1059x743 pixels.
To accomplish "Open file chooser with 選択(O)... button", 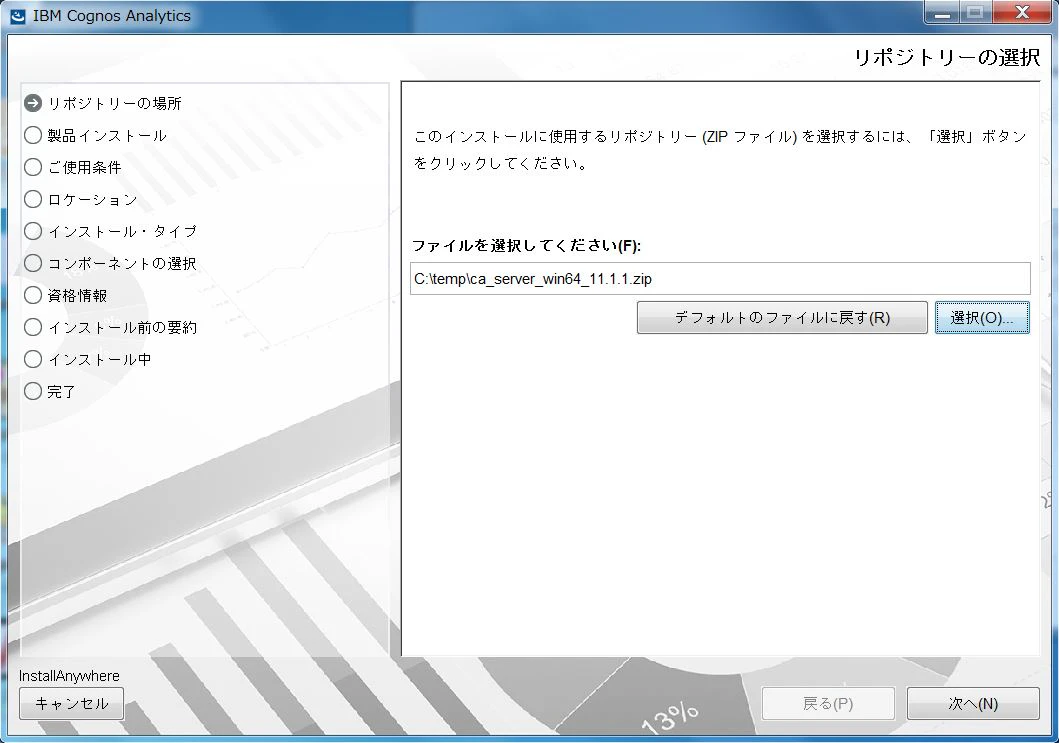I will click(x=982, y=317).
